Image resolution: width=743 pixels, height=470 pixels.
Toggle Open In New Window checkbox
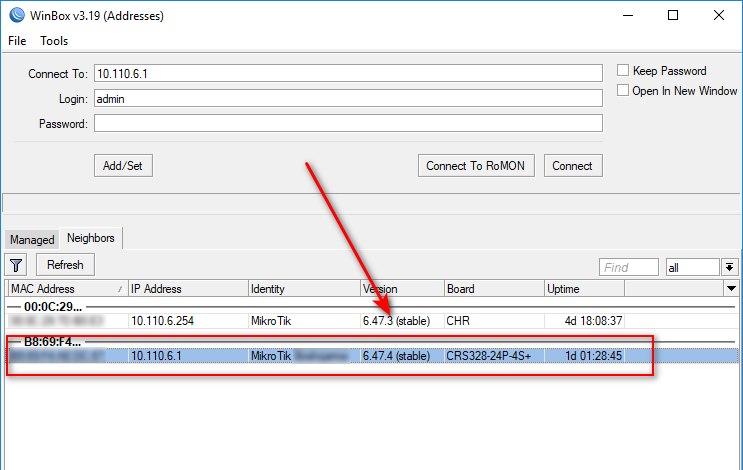(623, 90)
